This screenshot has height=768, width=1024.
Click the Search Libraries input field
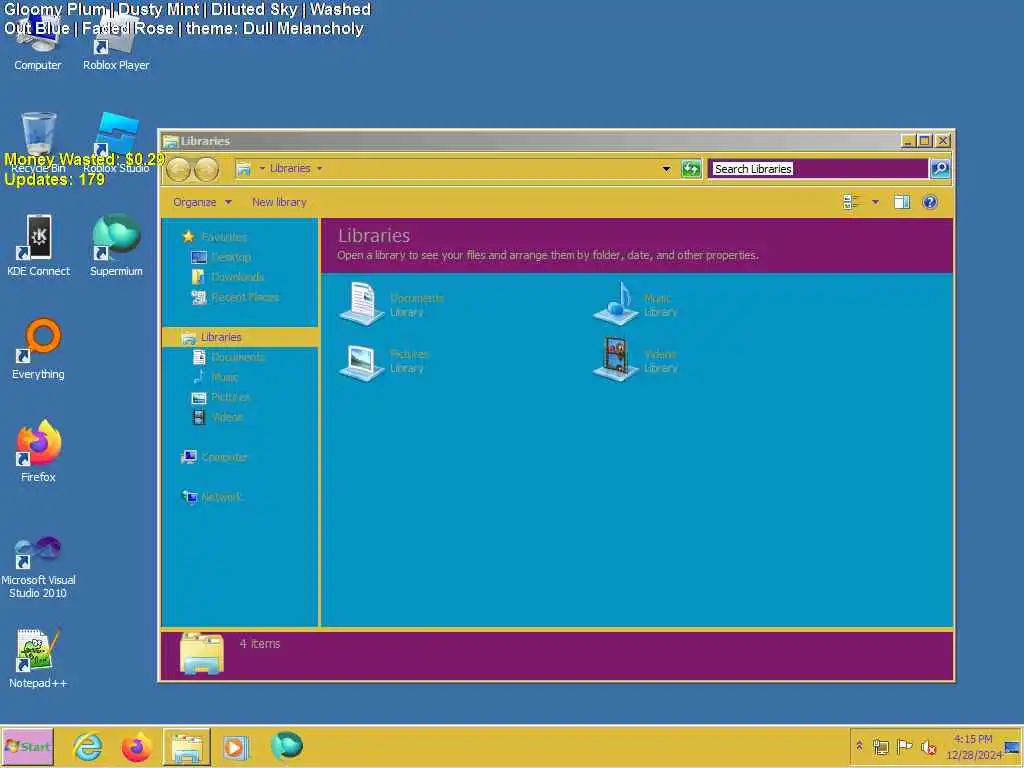(x=819, y=168)
